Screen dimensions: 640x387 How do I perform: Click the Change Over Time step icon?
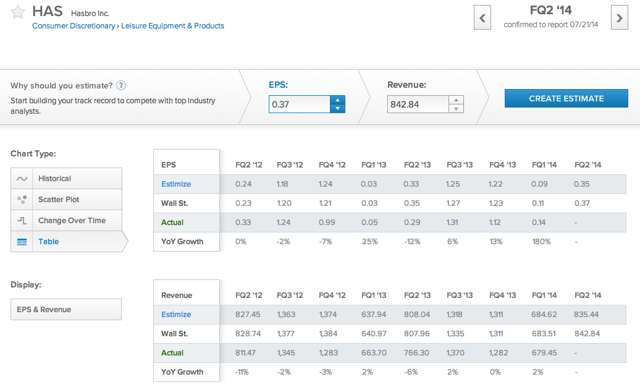click(x=22, y=220)
